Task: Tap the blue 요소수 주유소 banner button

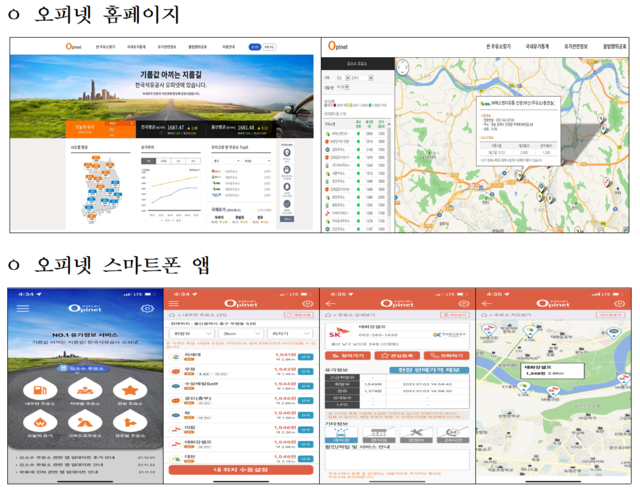Action: click(x=83, y=368)
